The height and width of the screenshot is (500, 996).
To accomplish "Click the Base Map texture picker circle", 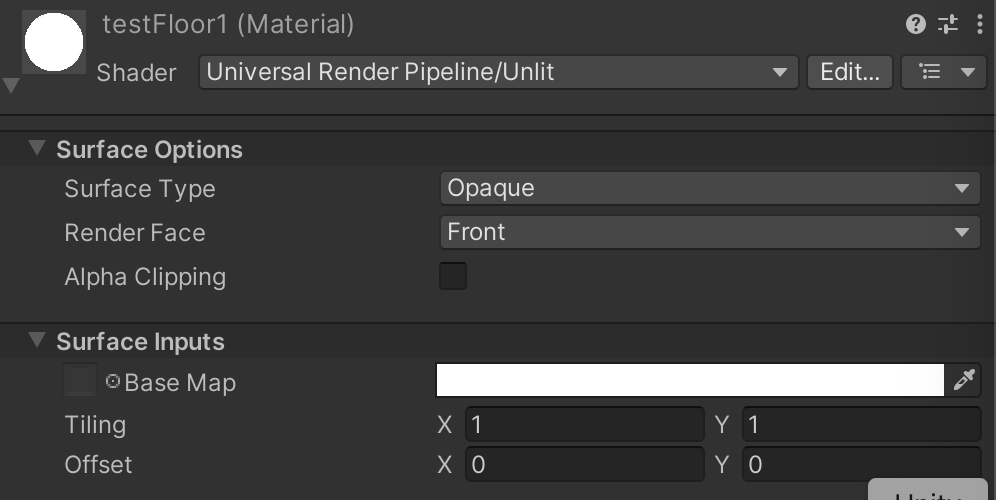I will [113, 381].
